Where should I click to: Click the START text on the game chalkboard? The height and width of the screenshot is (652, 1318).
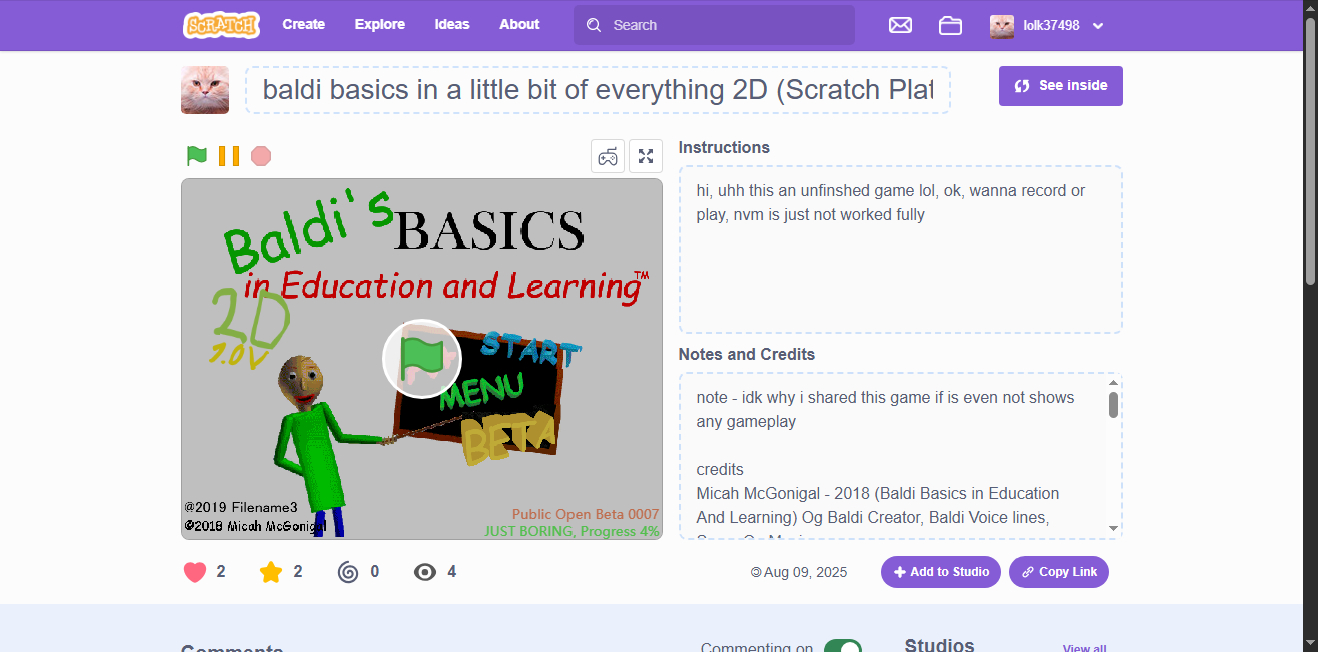(530, 349)
